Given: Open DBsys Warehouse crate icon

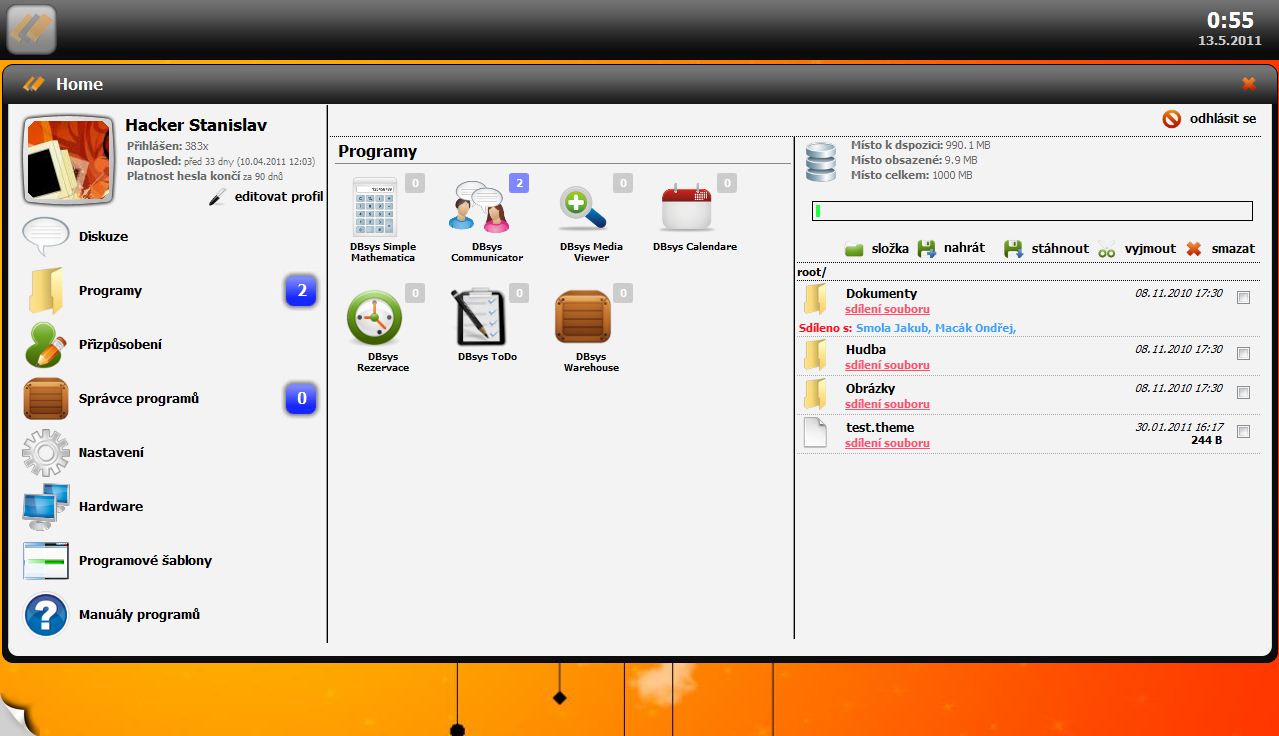Looking at the screenshot, I should [583, 317].
